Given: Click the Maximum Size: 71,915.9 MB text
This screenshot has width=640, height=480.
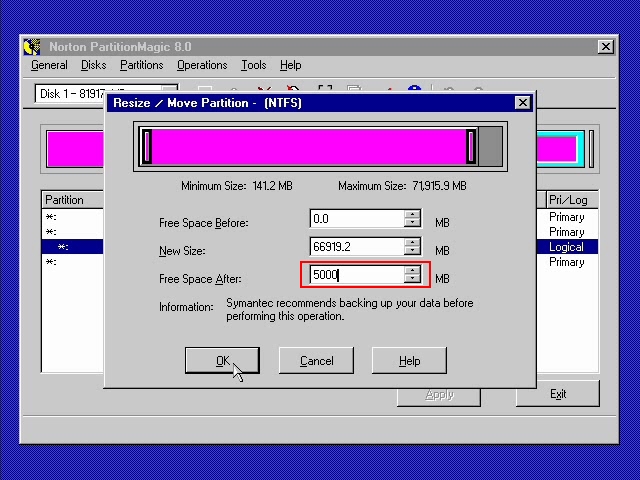Looking at the screenshot, I should click(x=402, y=186).
